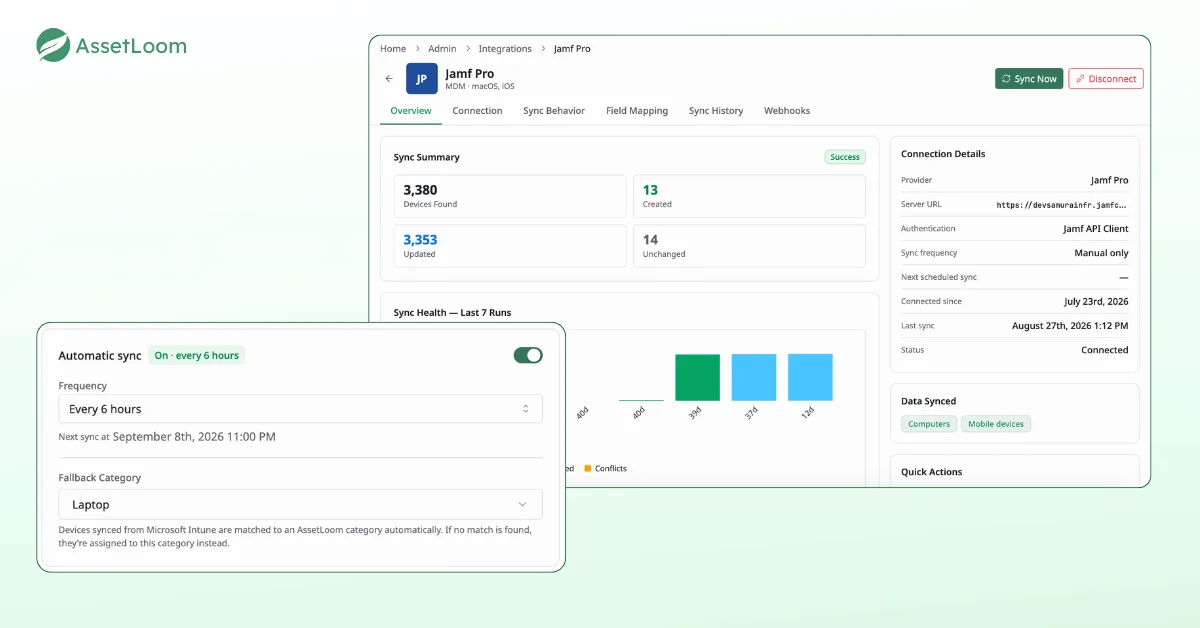Click the On · every 6 hours badge

click(197, 355)
